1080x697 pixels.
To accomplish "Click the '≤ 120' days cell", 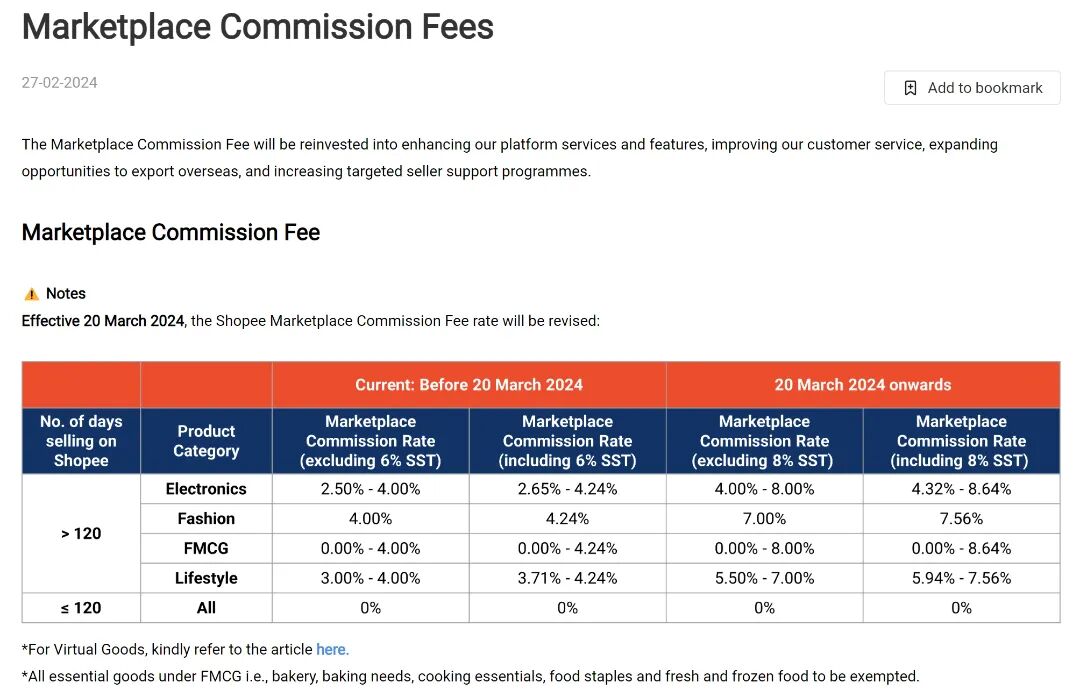I will point(81,608).
